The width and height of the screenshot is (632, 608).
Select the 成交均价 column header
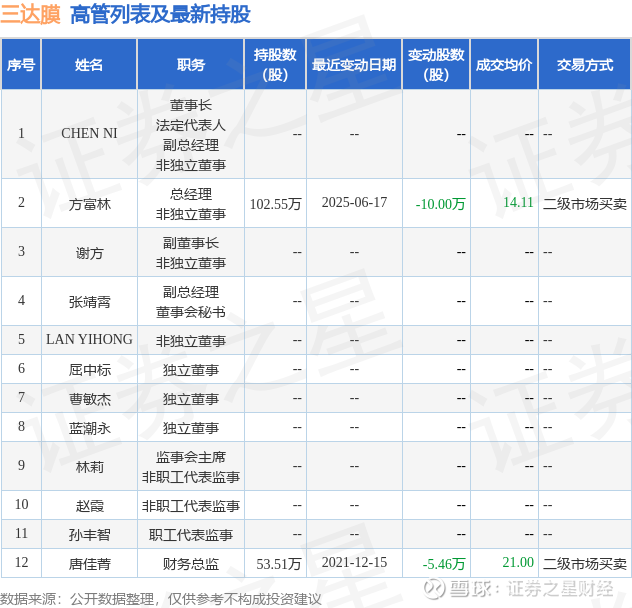click(504, 65)
